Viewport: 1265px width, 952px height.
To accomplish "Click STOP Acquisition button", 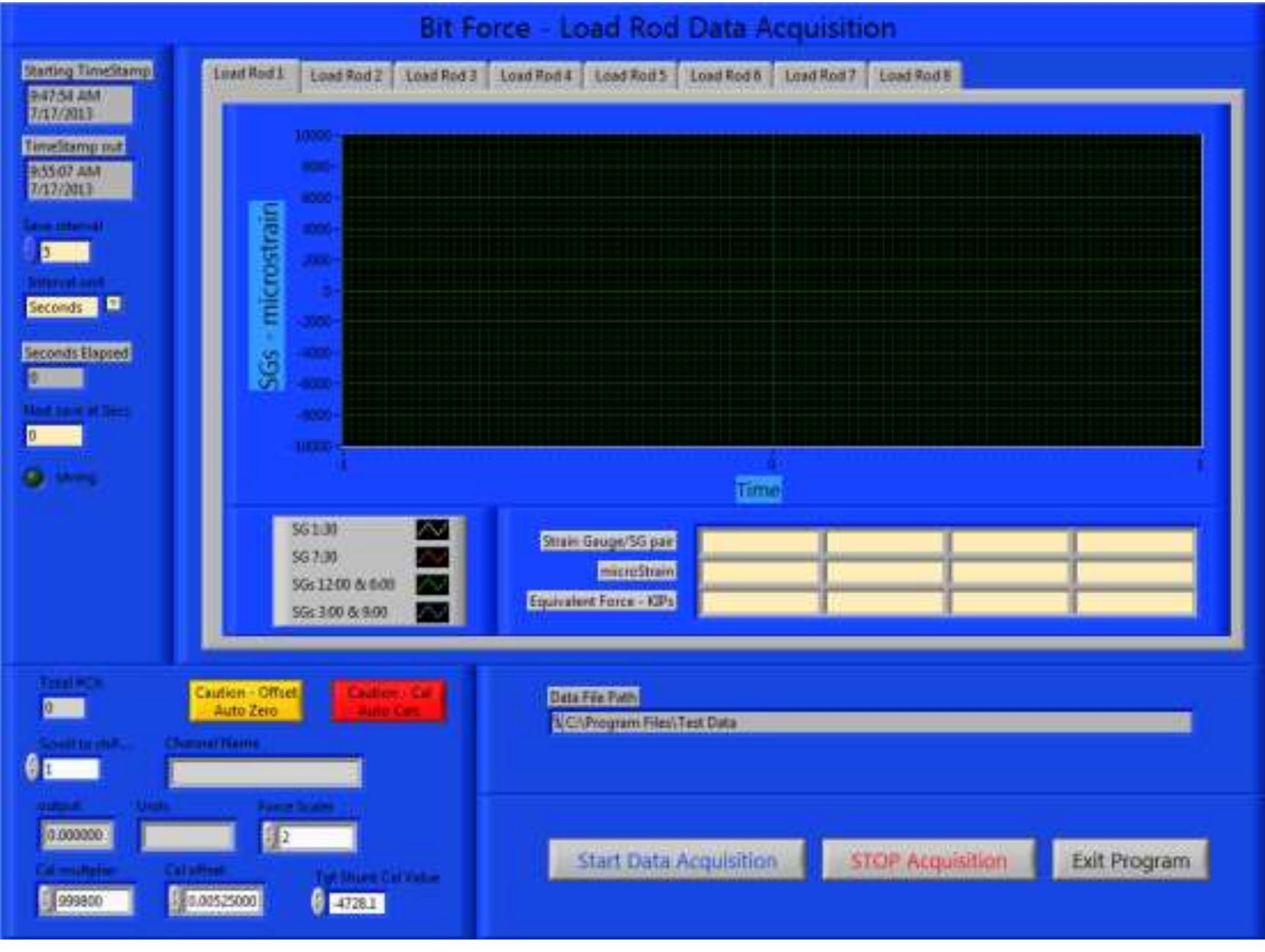I will point(929,860).
